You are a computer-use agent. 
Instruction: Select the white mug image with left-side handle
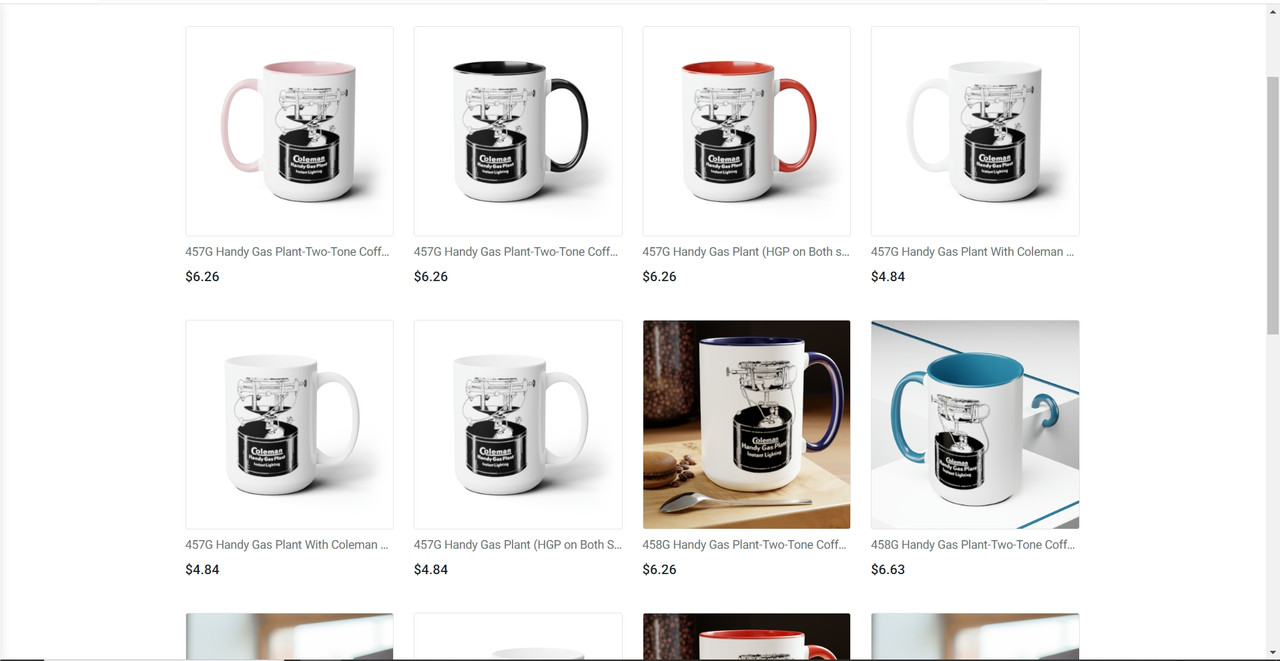coord(975,131)
